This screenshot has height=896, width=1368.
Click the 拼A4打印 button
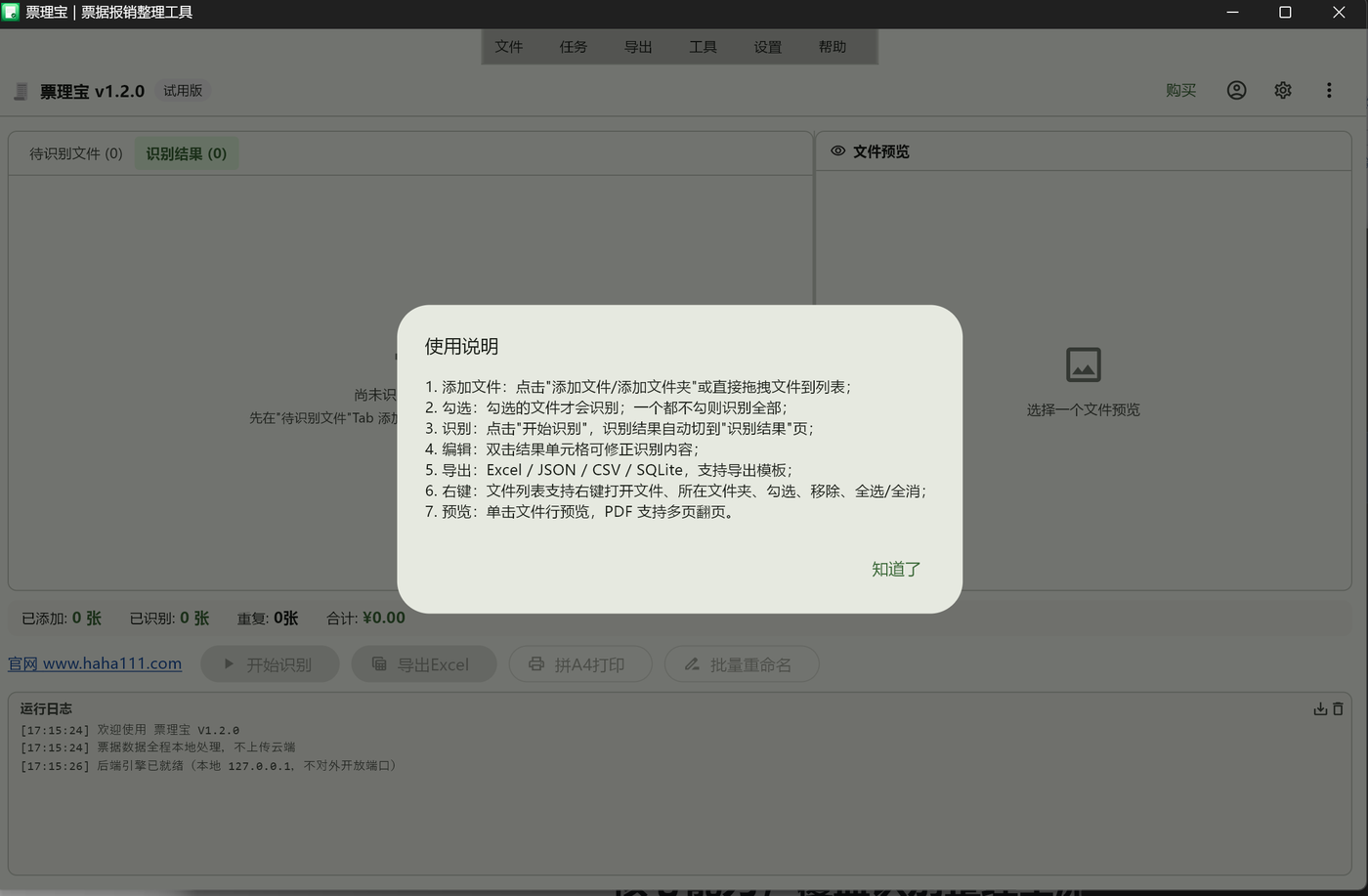[x=579, y=664]
